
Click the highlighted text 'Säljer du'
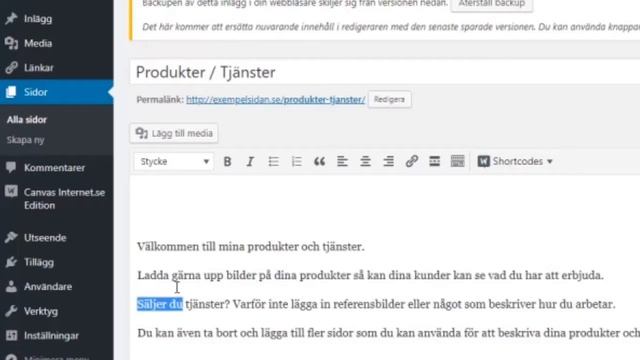tap(160, 304)
